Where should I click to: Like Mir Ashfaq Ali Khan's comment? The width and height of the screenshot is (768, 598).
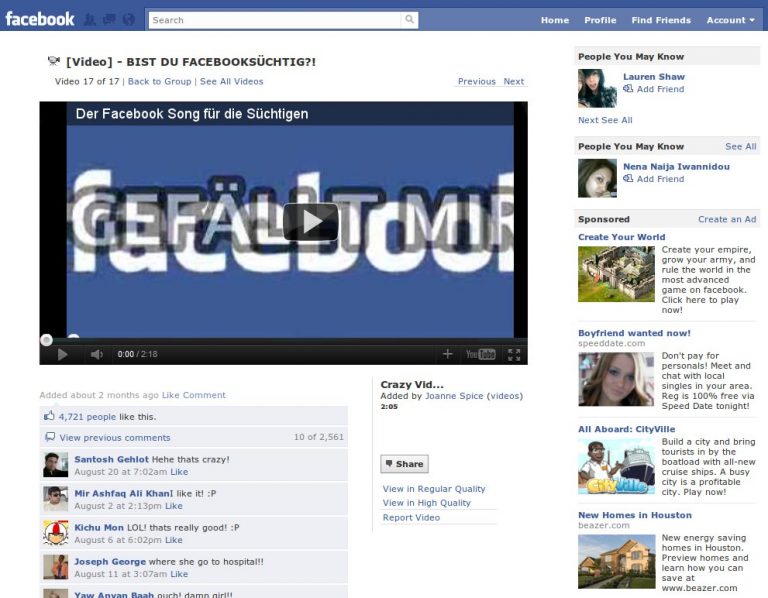174,506
